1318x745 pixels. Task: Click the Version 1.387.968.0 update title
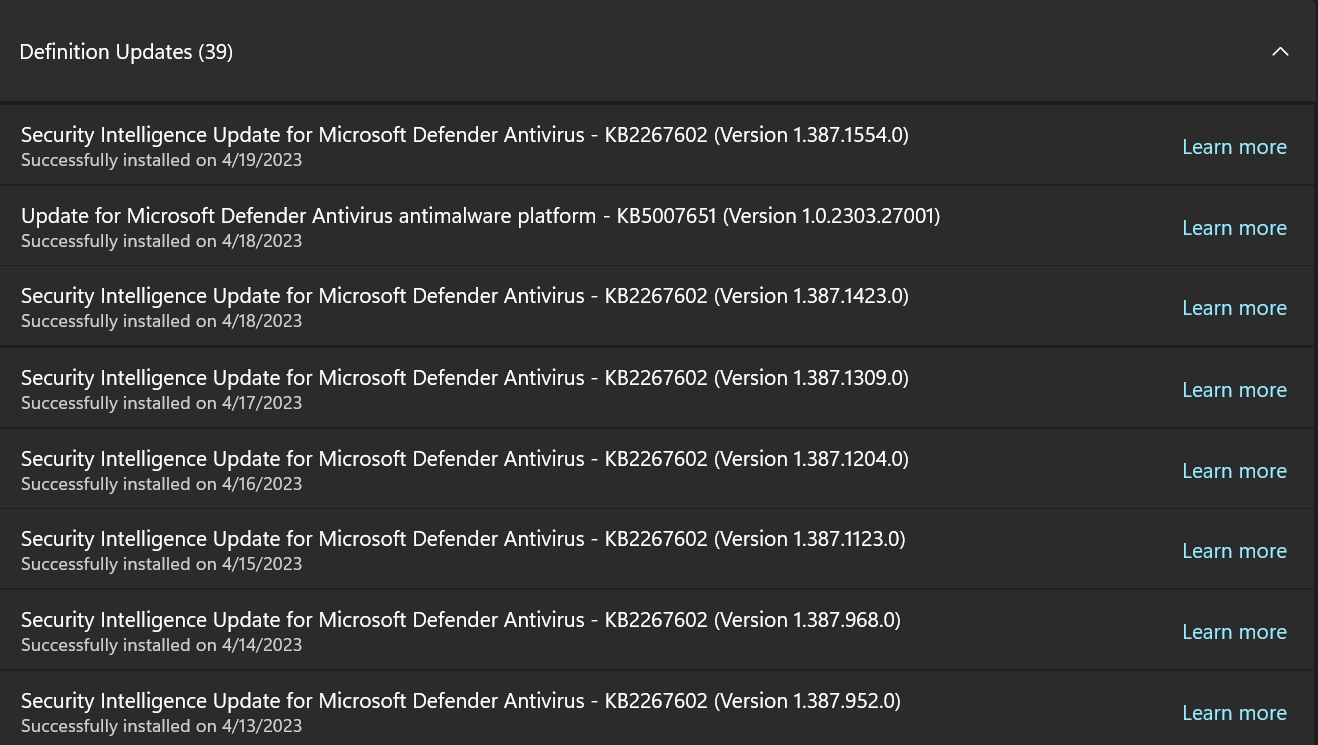[460, 620]
